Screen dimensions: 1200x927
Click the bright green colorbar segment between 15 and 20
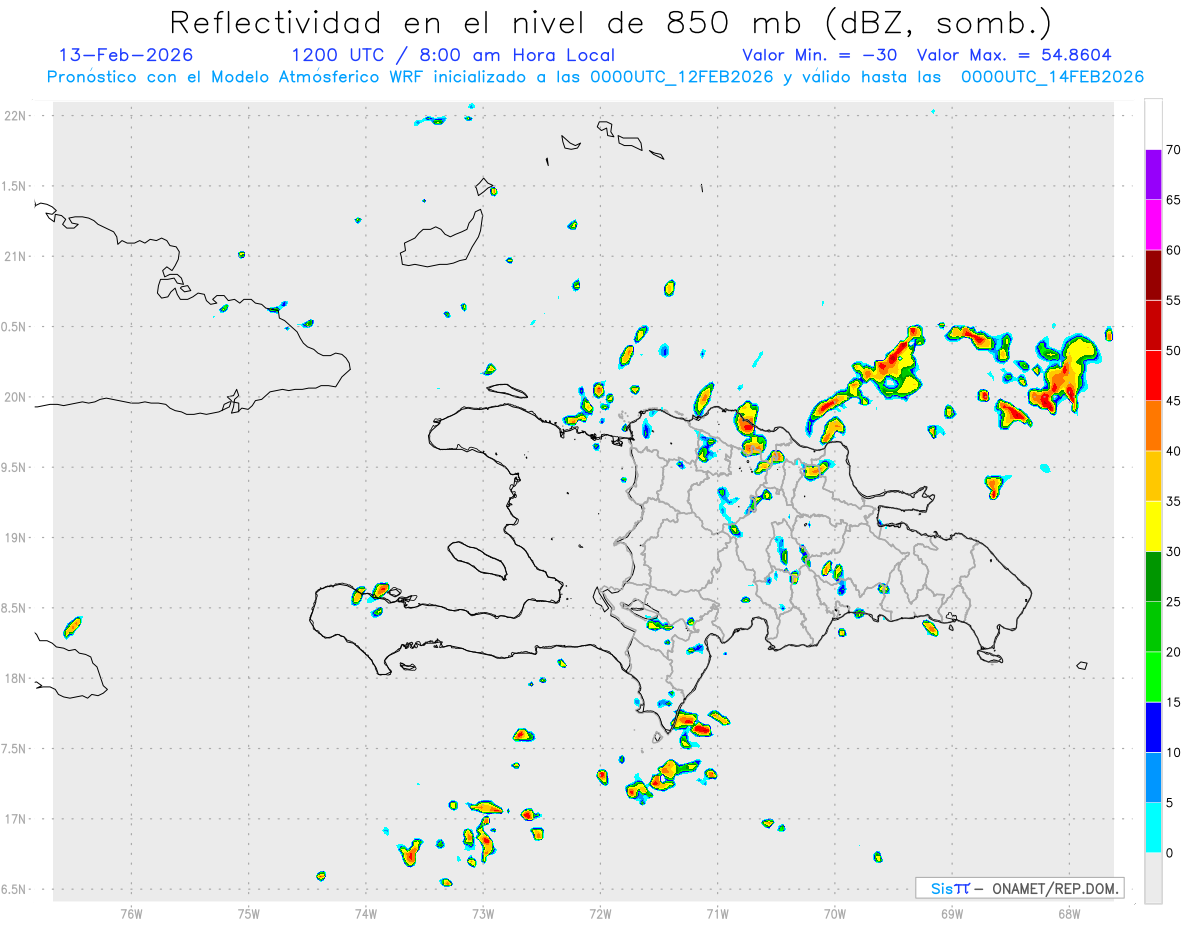click(1153, 677)
